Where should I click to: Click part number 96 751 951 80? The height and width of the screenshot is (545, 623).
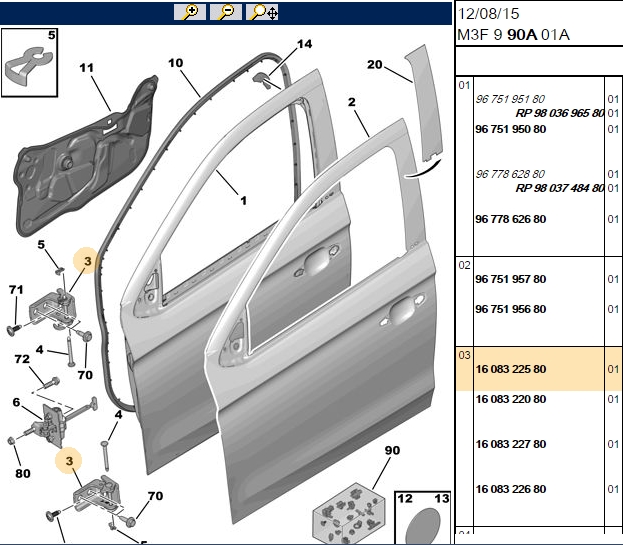(510, 99)
